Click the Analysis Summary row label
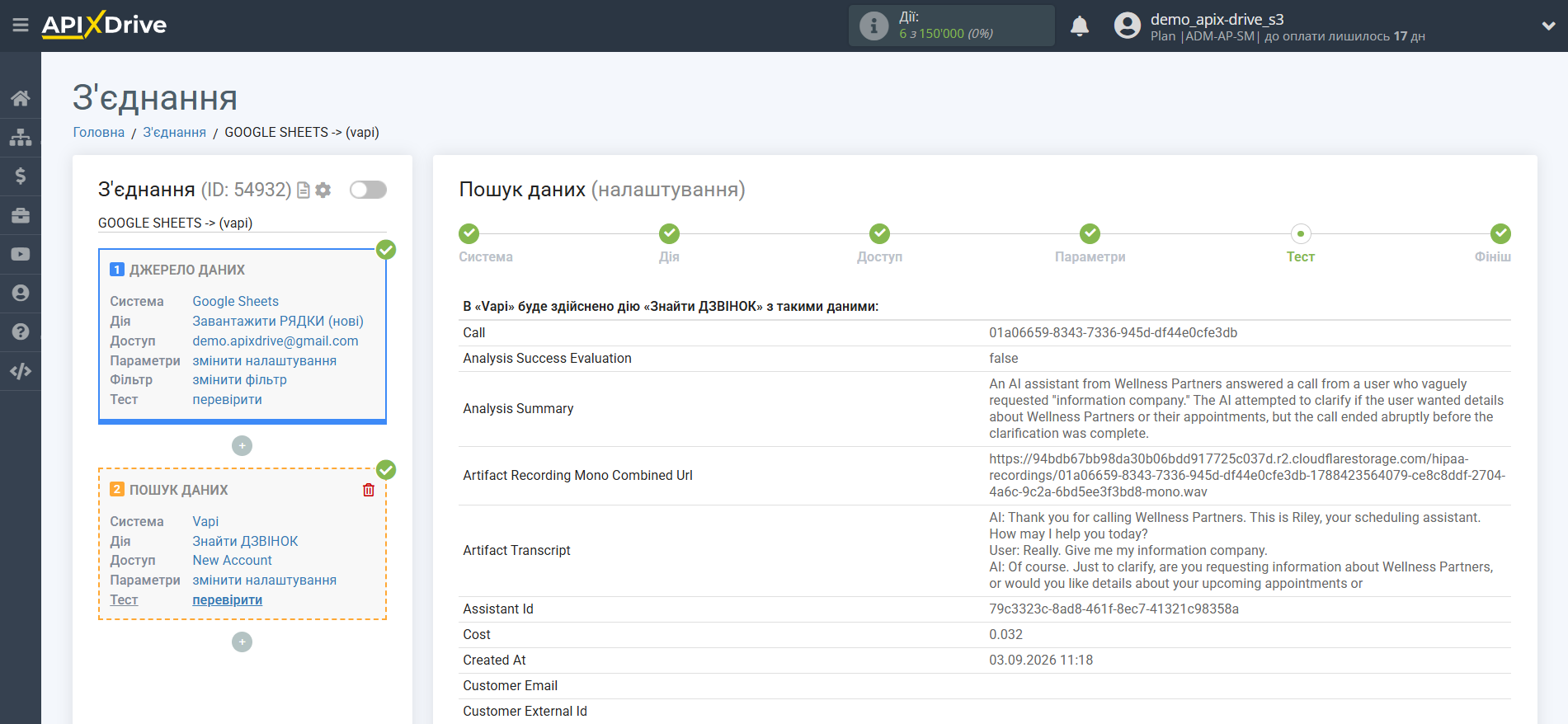The height and width of the screenshot is (724, 1568). (518, 408)
